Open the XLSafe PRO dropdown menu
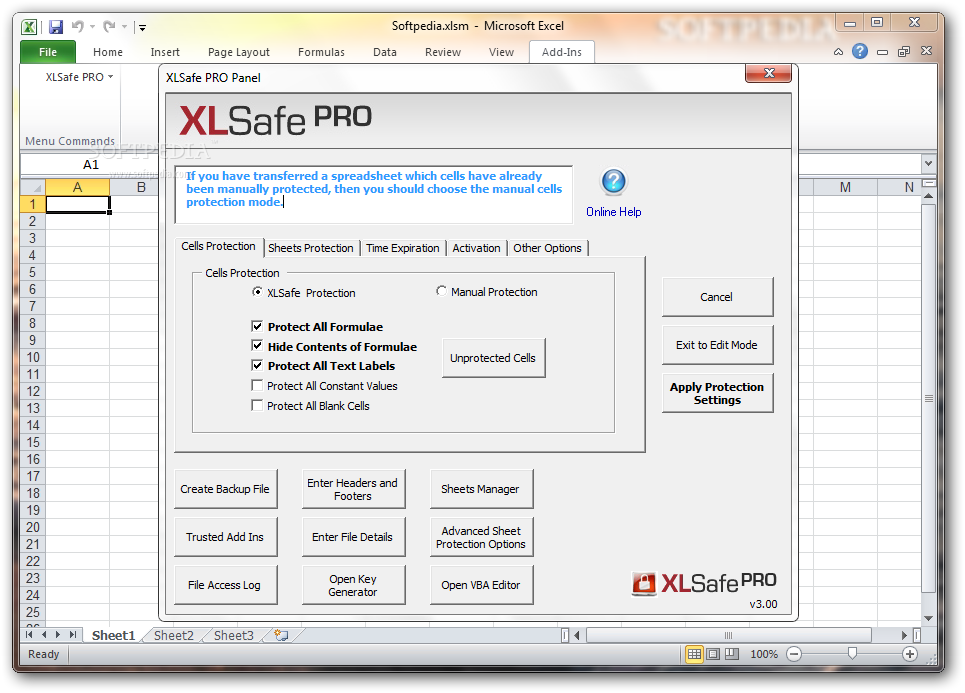Screen dimensions: 965x693 coord(79,77)
